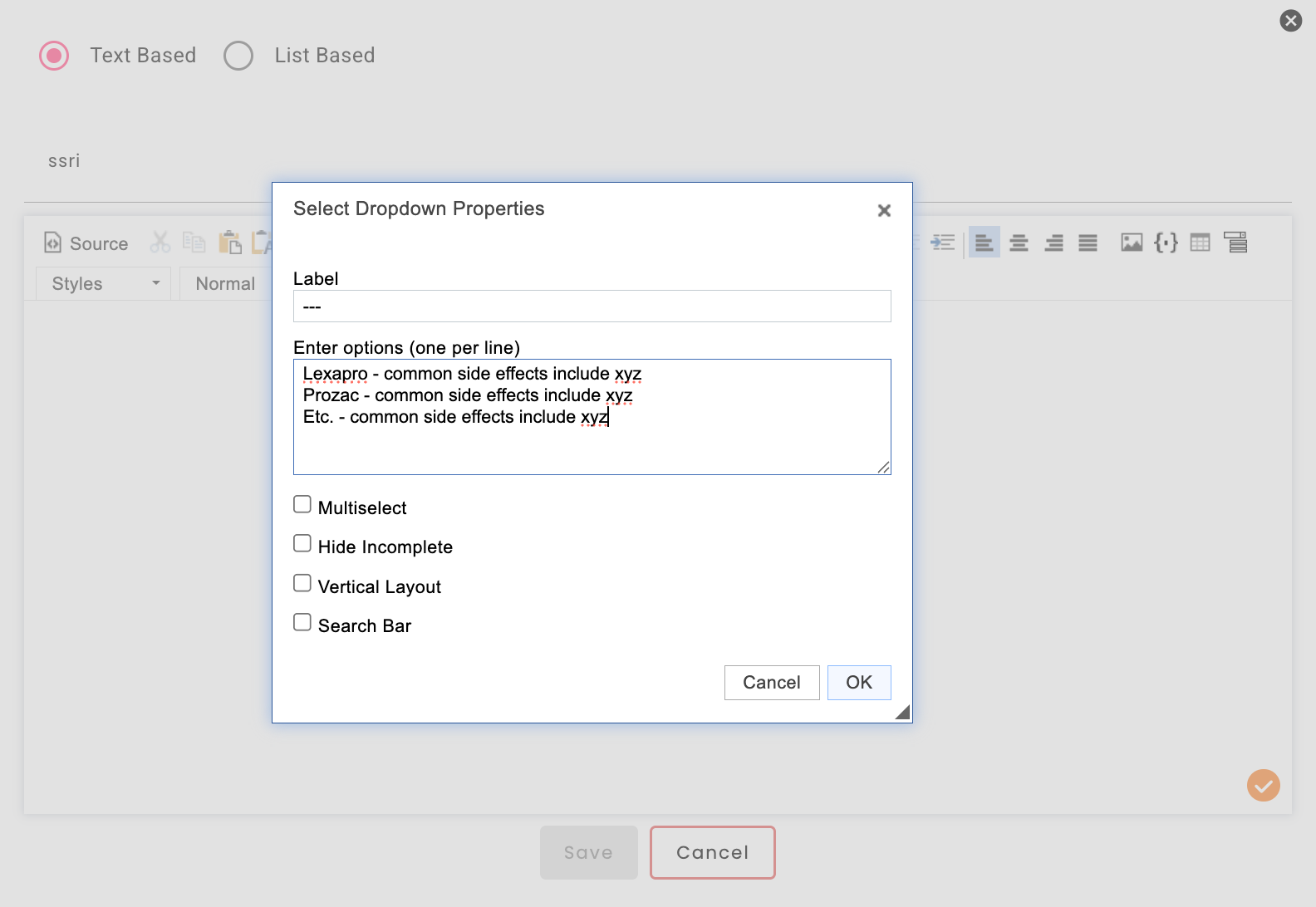Enable the Search Bar checkbox
Viewport: 1316px width, 907px height.
pyautogui.click(x=302, y=622)
